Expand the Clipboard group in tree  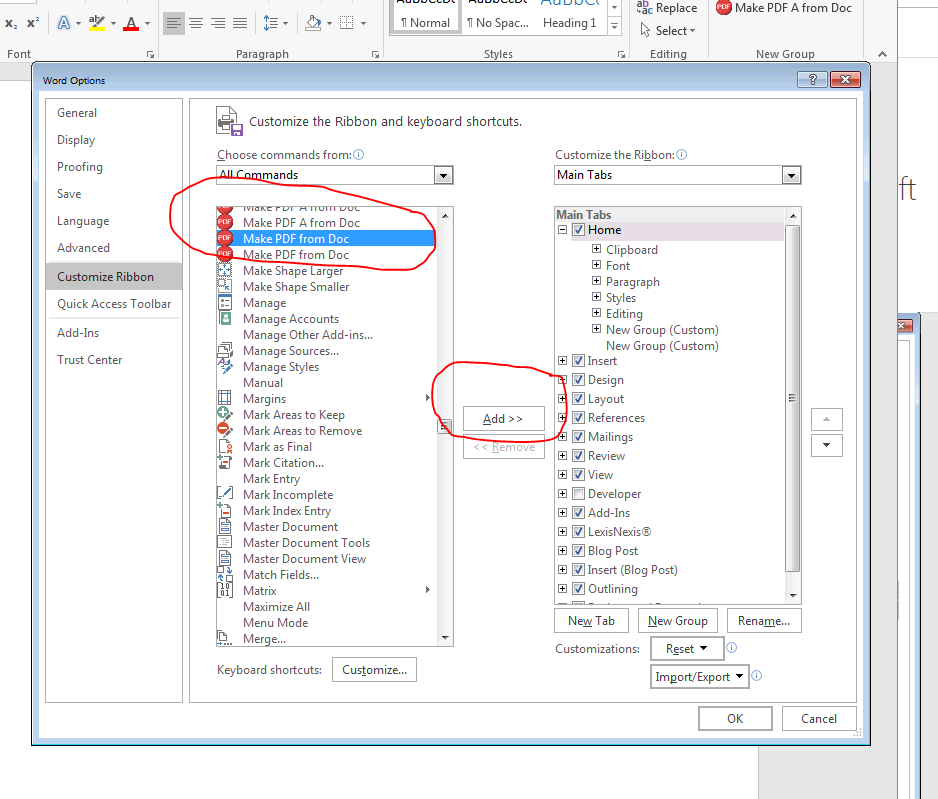[x=596, y=250]
